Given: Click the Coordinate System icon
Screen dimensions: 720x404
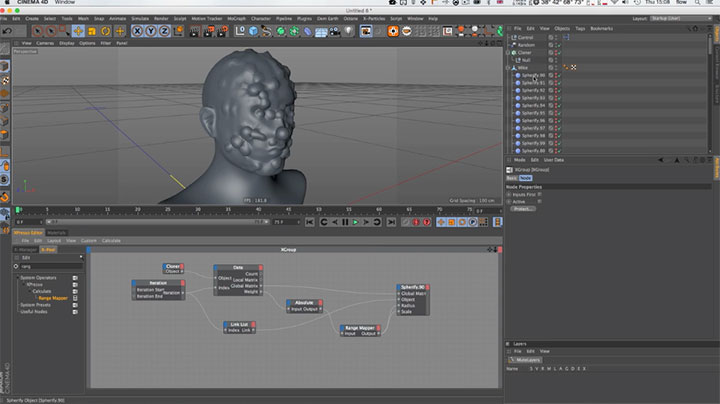Looking at the screenshot, I should coord(178,31).
